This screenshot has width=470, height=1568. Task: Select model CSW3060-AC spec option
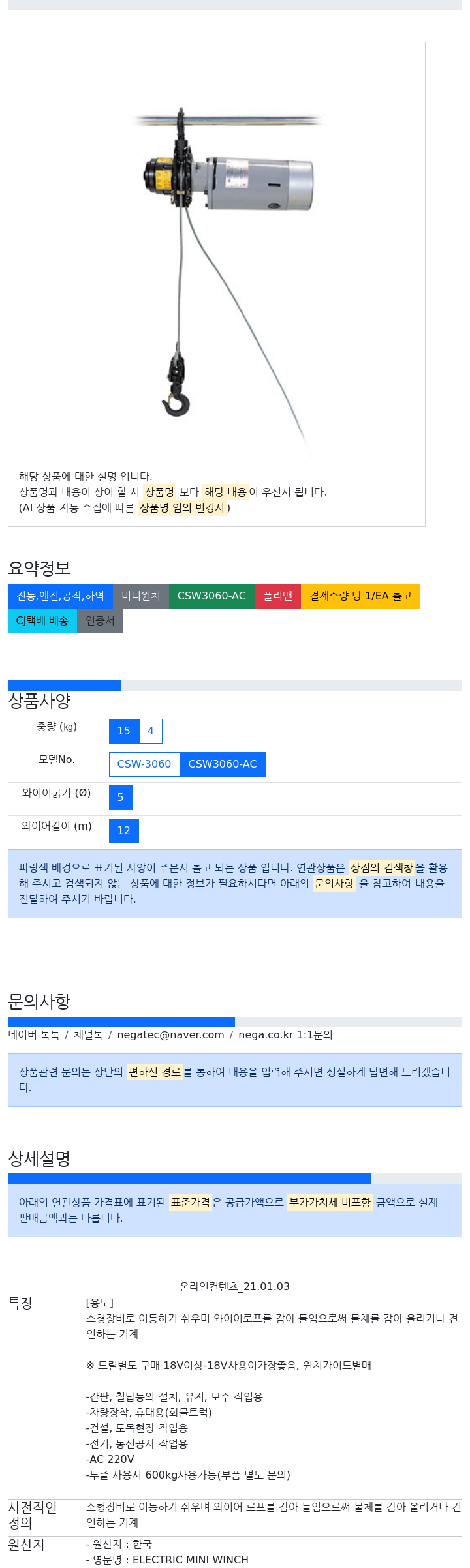(223, 764)
